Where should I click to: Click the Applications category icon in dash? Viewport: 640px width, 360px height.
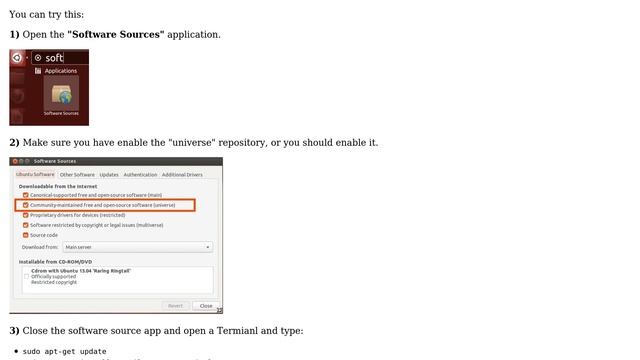(38, 71)
